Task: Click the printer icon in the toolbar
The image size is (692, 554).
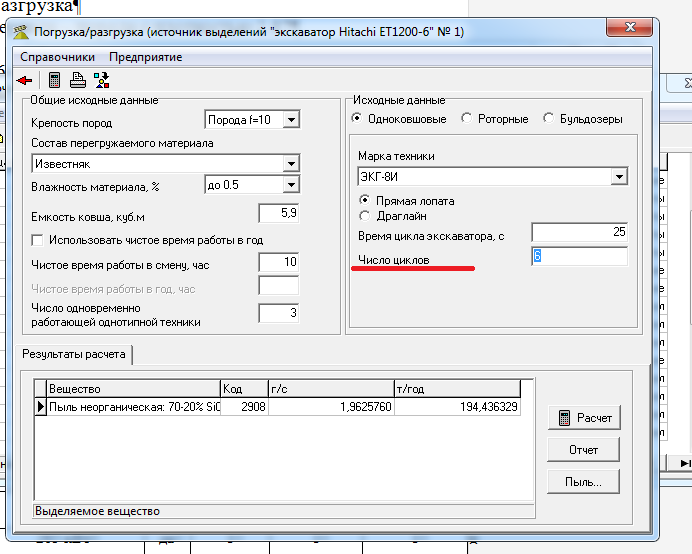Action: point(77,80)
